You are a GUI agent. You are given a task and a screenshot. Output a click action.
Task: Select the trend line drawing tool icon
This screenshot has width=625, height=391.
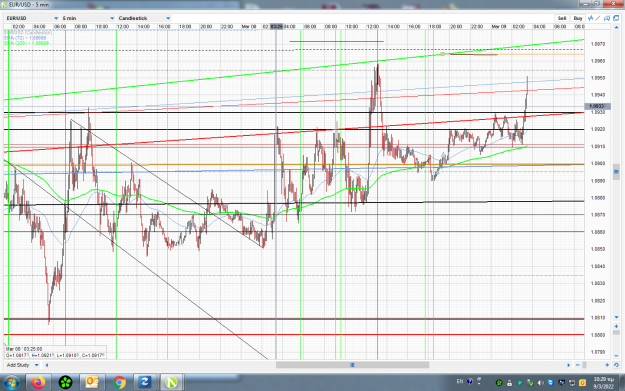click(x=599, y=18)
